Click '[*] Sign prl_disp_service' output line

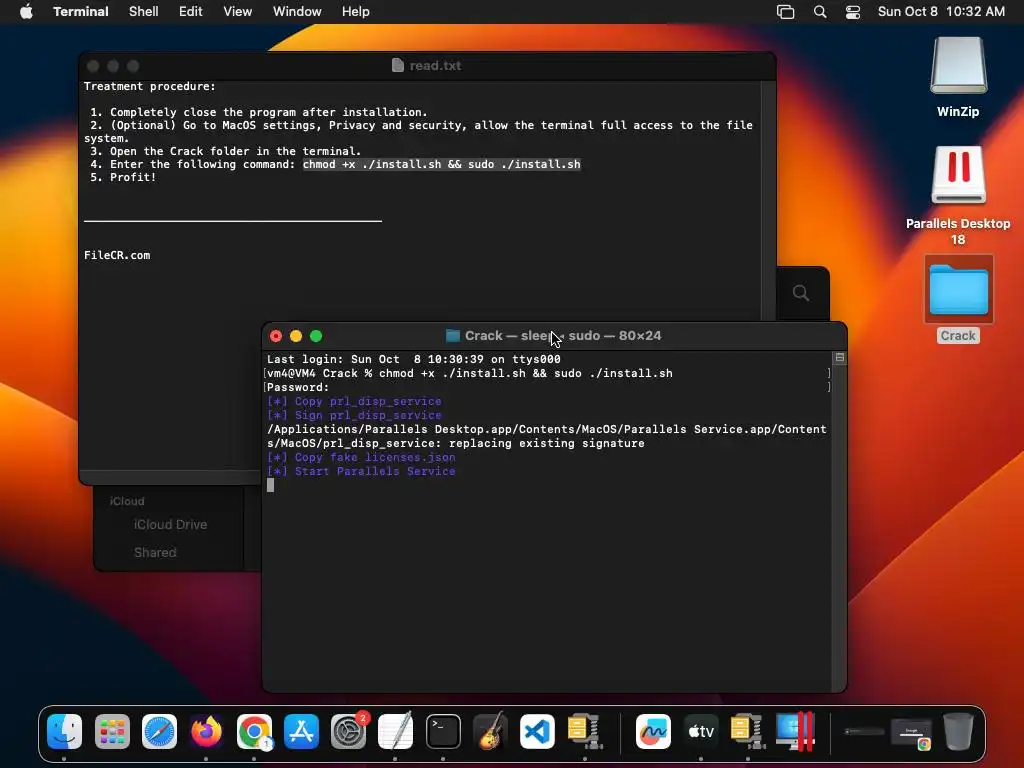tap(354, 415)
